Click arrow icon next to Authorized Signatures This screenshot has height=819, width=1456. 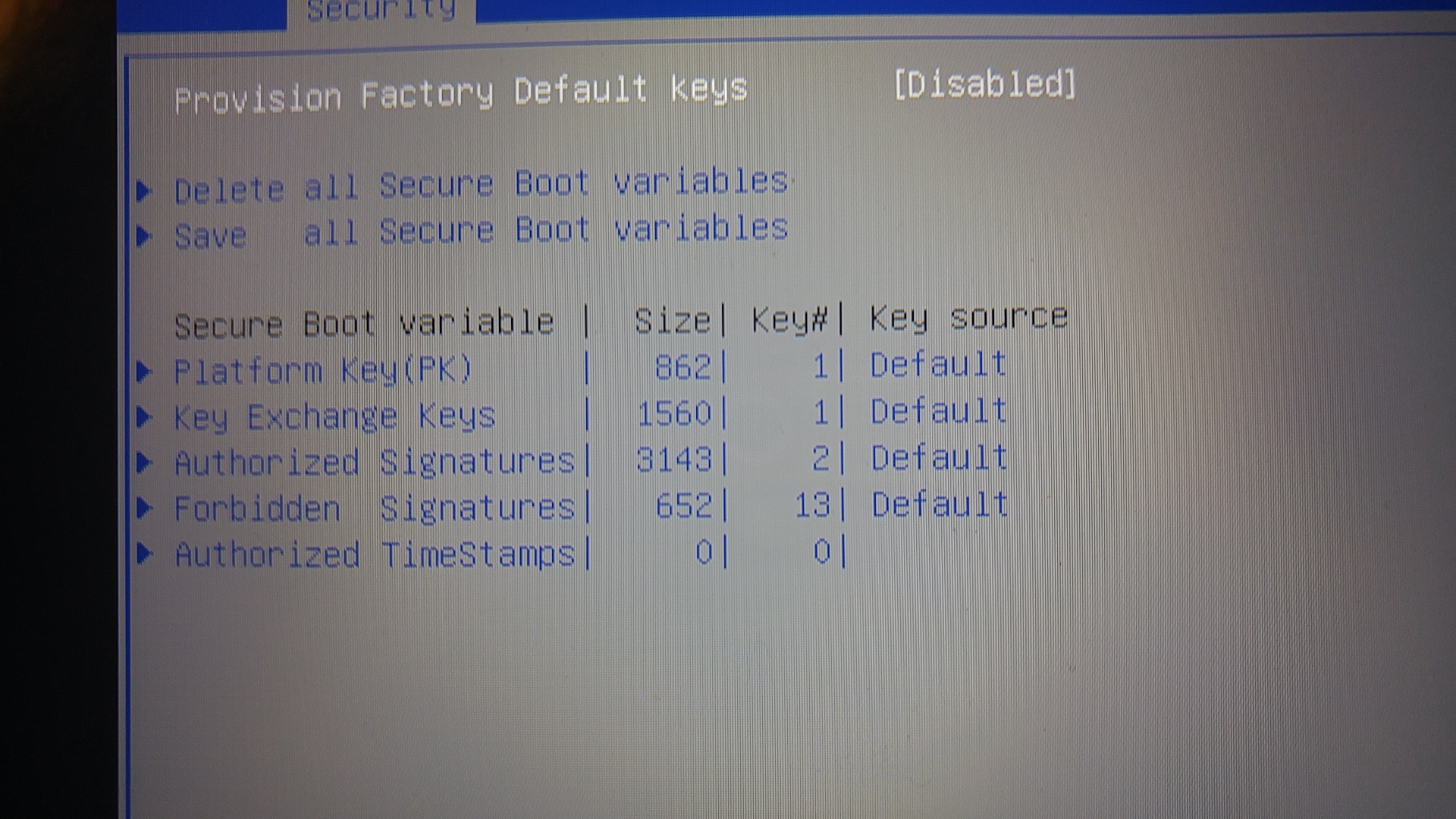[144, 463]
